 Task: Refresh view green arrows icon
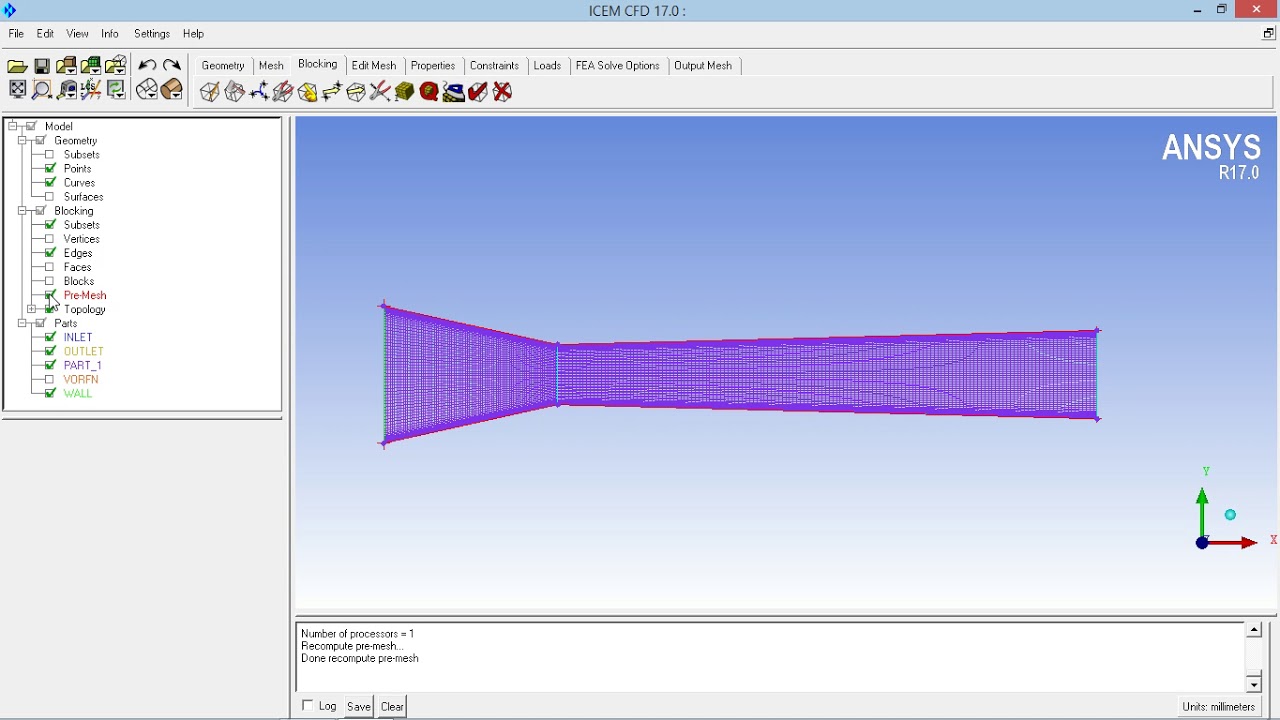click(116, 90)
